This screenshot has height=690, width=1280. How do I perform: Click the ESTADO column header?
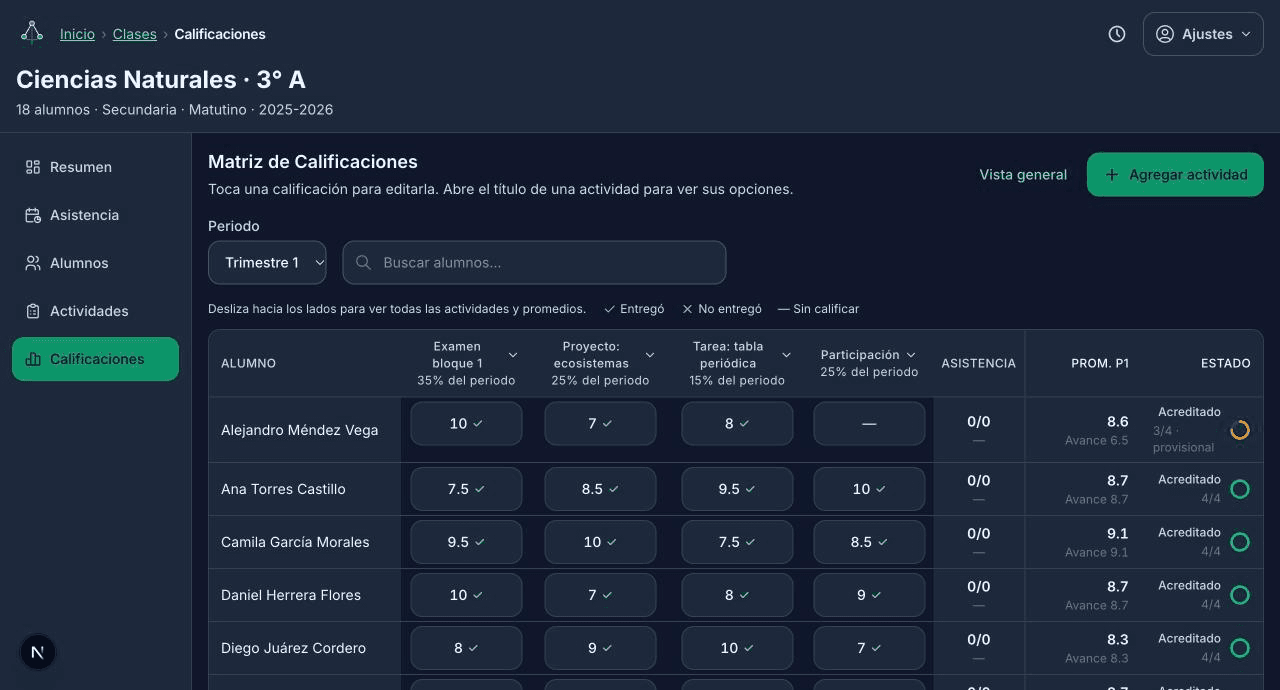[x=1226, y=363]
